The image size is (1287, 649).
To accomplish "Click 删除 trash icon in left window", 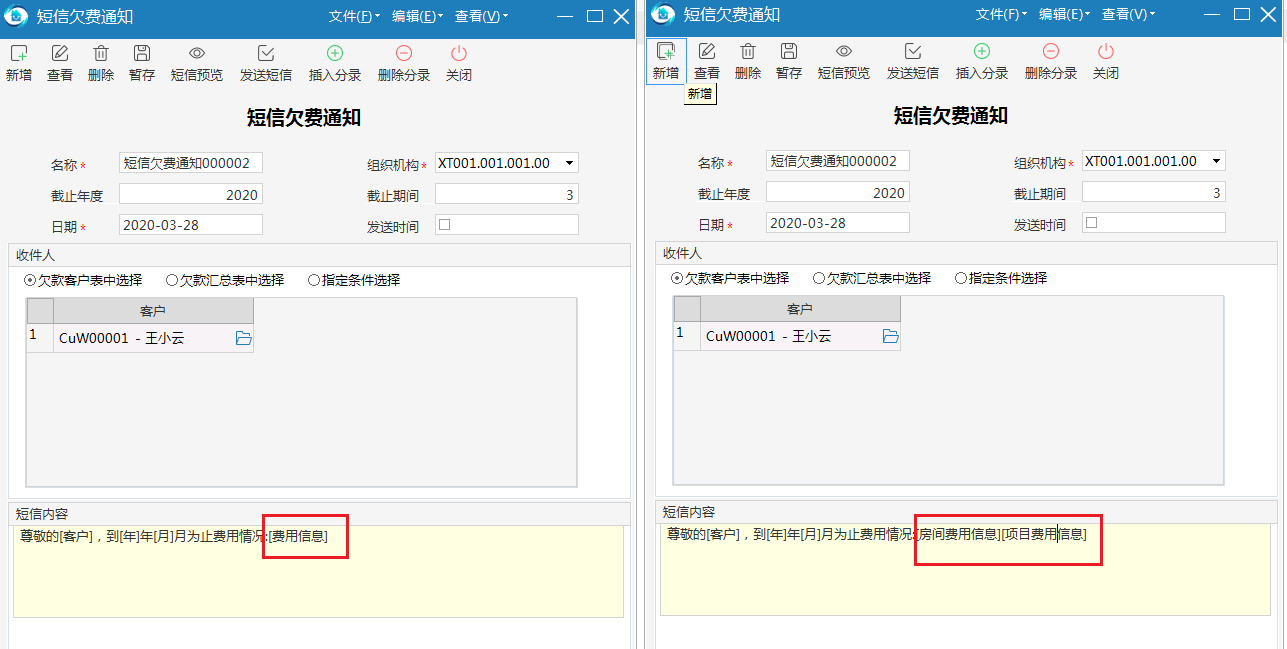I will [x=101, y=53].
